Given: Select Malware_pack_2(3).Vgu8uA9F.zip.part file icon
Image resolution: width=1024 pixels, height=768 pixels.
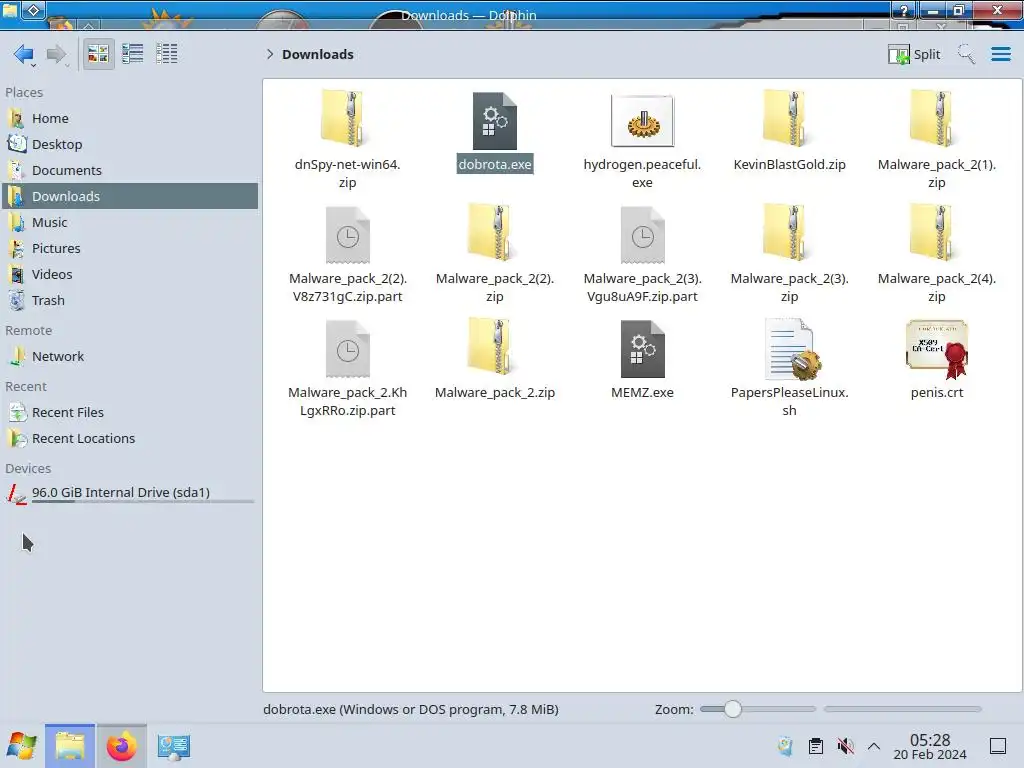Looking at the screenshot, I should [x=643, y=235].
